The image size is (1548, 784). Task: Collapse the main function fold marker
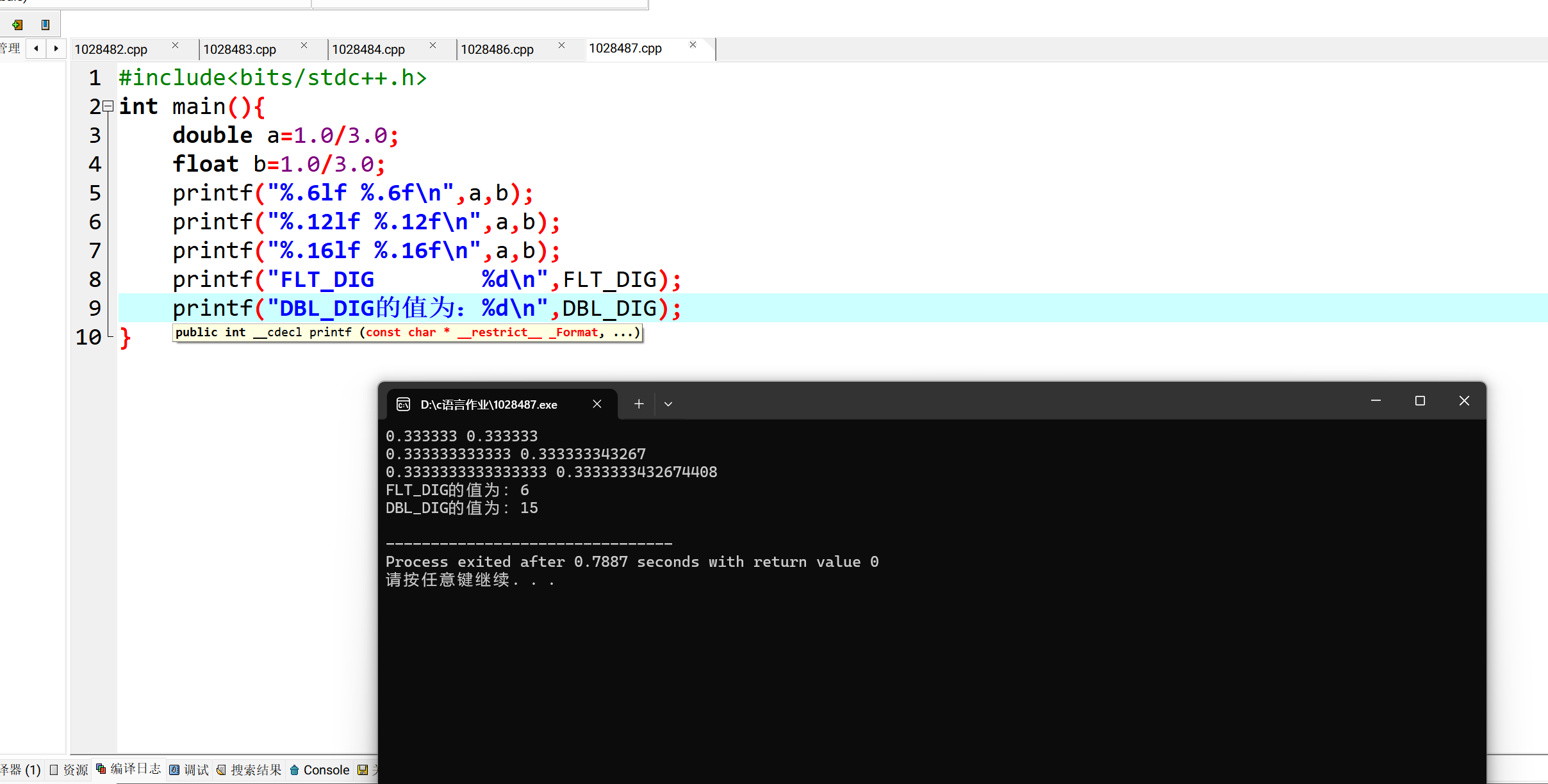(x=108, y=106)
